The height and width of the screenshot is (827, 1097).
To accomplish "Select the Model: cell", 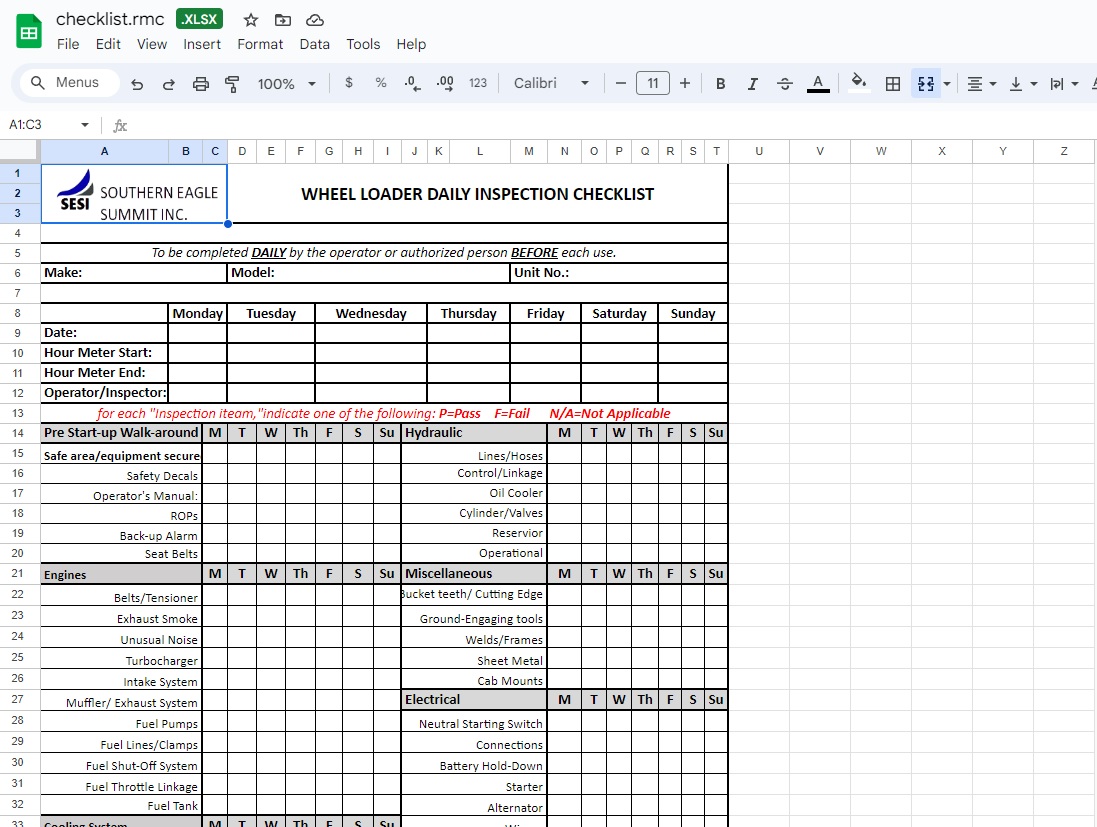I will pyautogui.click(x=369, y=273).
